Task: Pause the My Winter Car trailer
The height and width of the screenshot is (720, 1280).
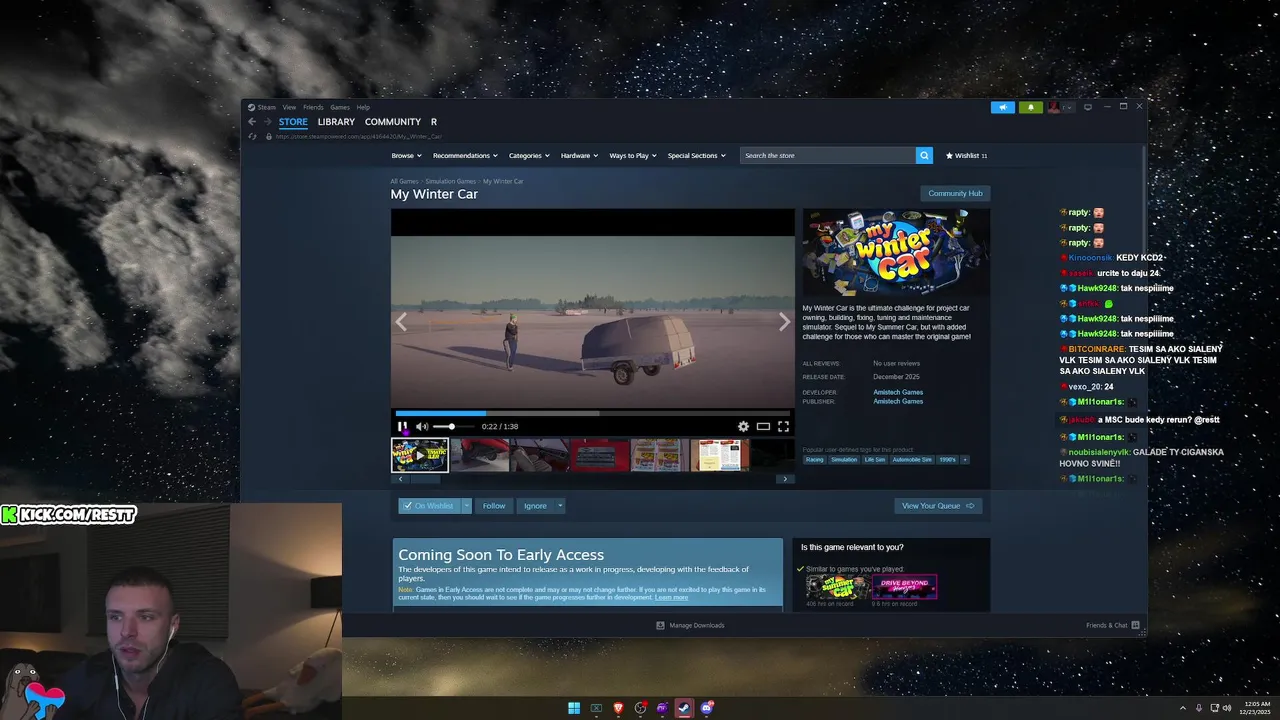Action: pos(402,426)
